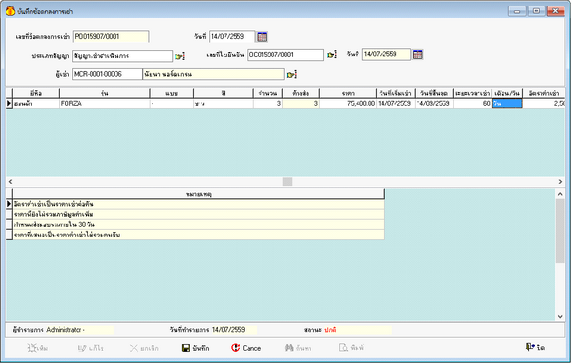The height and width of the screenshot is (364, 572).
Task: Click the รุ่น (model) column header
Action: point(105,93)
